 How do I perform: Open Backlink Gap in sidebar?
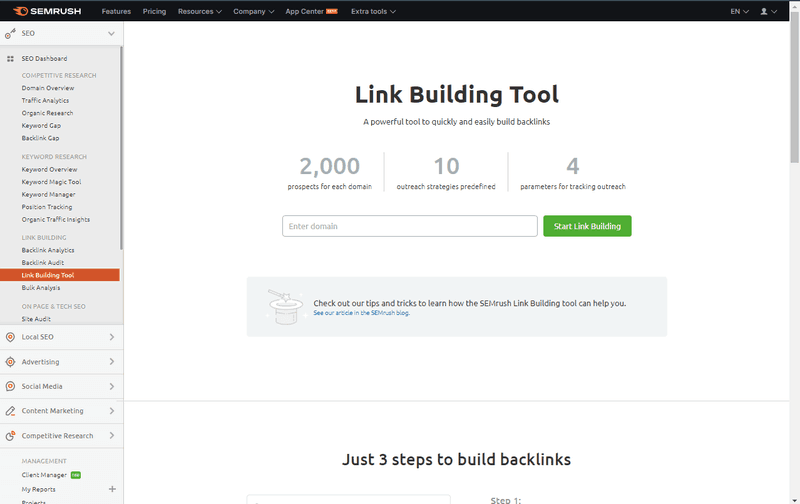coord(40,138)
